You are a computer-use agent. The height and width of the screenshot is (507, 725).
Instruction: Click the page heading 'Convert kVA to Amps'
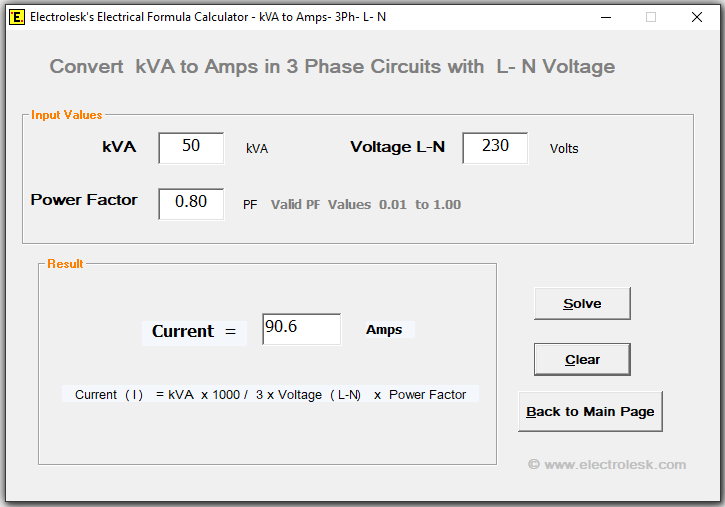(332, 67)
